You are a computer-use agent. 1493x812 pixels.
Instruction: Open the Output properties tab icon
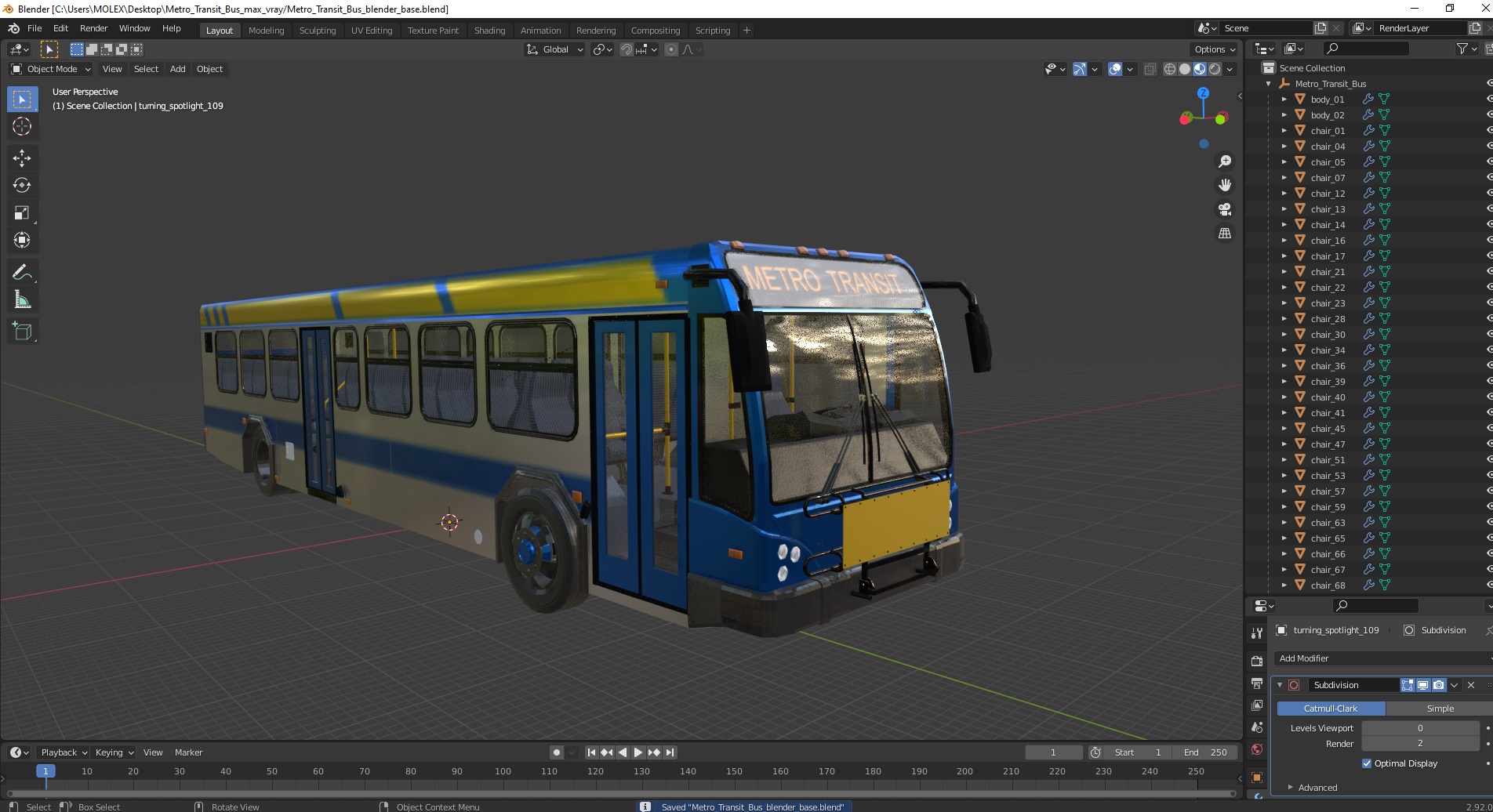(x=1257, y=683)
